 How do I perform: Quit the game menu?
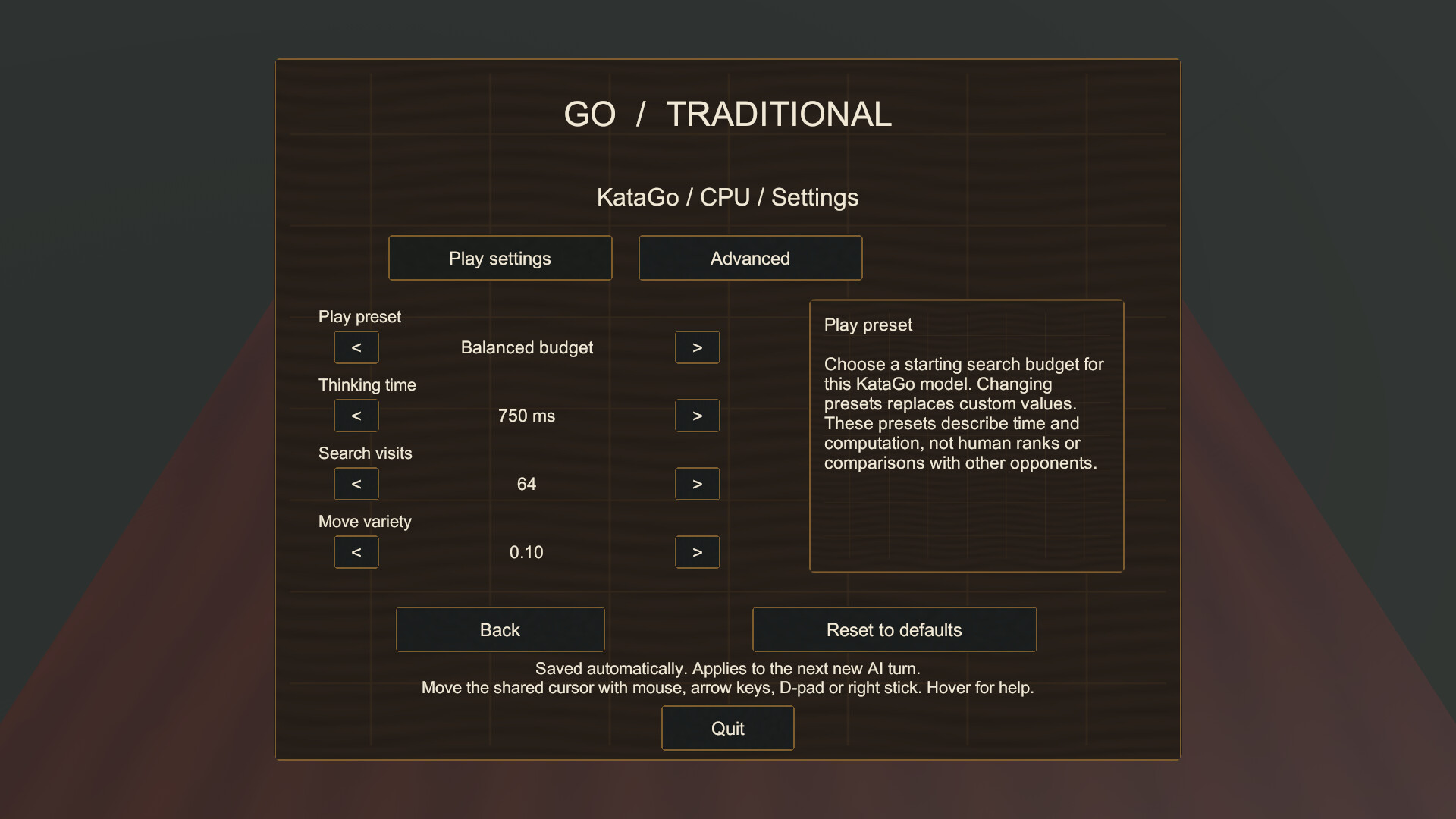click(728, 728)
